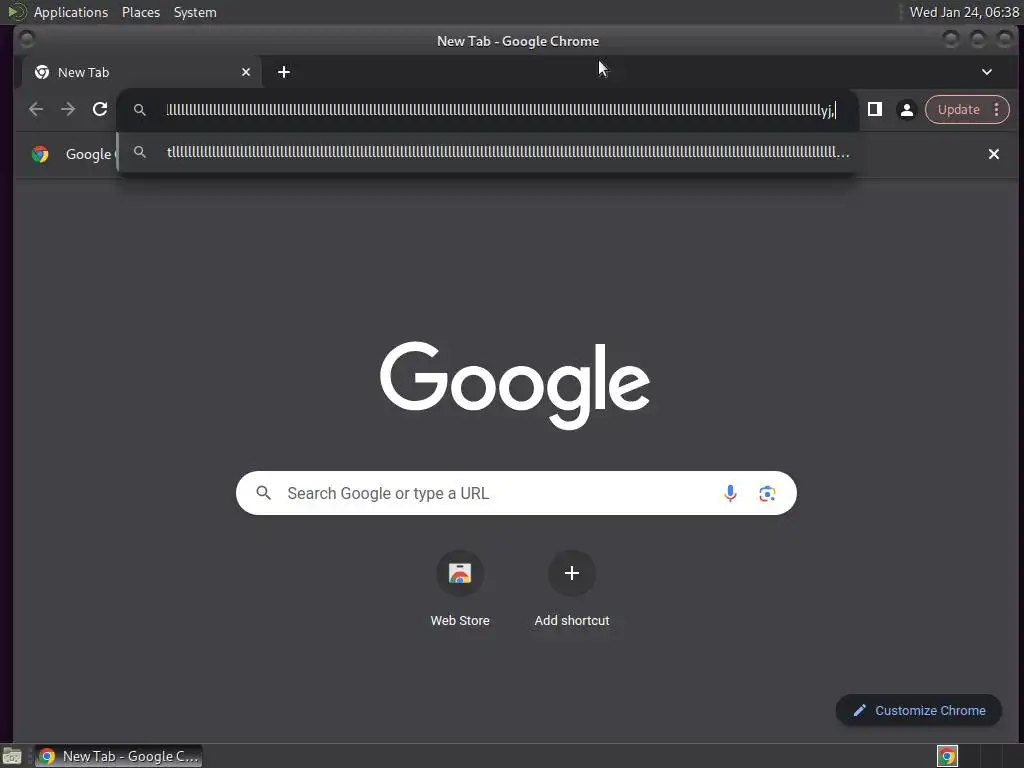Screen dimensions: 1024x768
Task: Select the Chrome task in bottom taskbar
Action: pos(118,756)
